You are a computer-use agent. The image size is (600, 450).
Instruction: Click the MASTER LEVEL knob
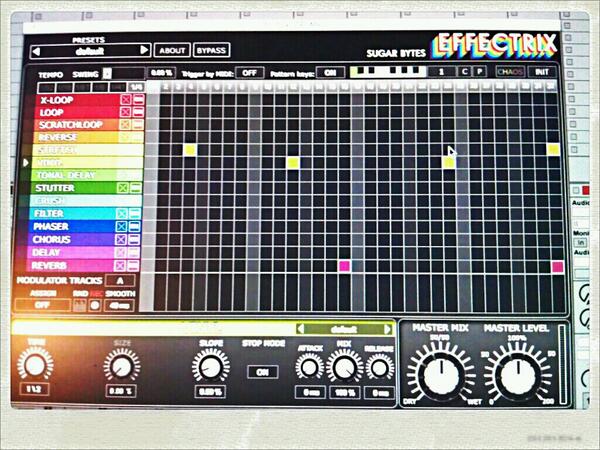[518, 375]
